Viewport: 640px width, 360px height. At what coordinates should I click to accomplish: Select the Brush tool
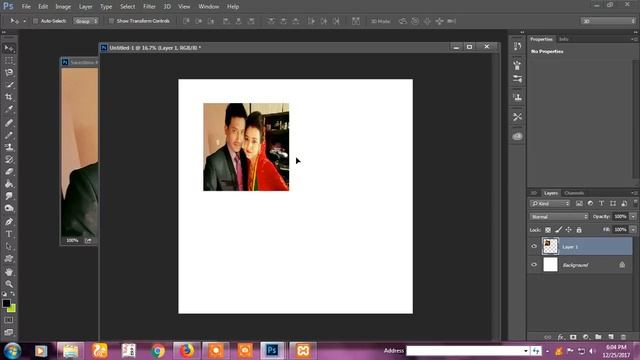tap(9, 135)
